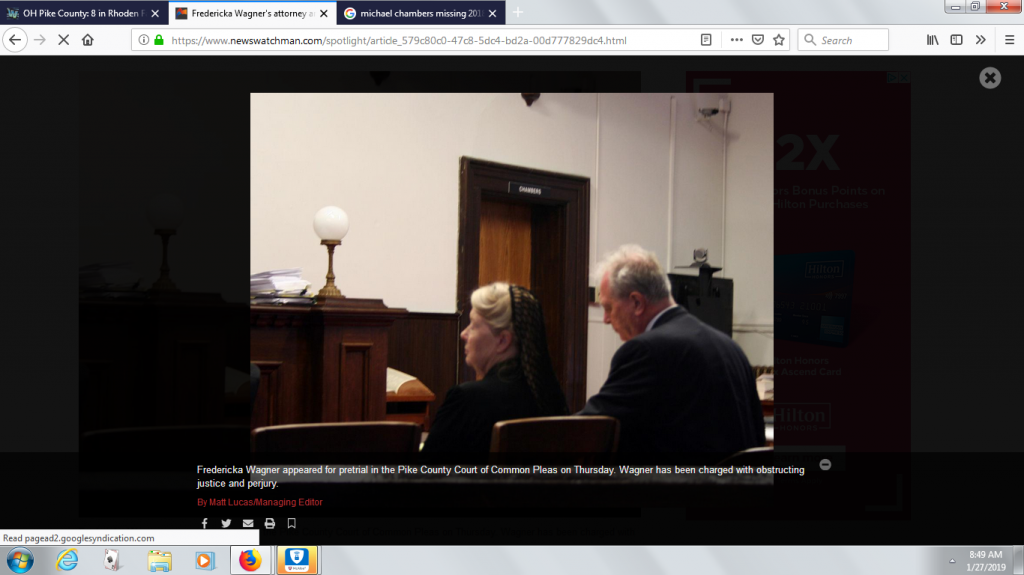Click the Matt Lucas/Managing Editor byline
Image resolution: width=1024 pixels, height=575 pixels.
click(260, 502)
